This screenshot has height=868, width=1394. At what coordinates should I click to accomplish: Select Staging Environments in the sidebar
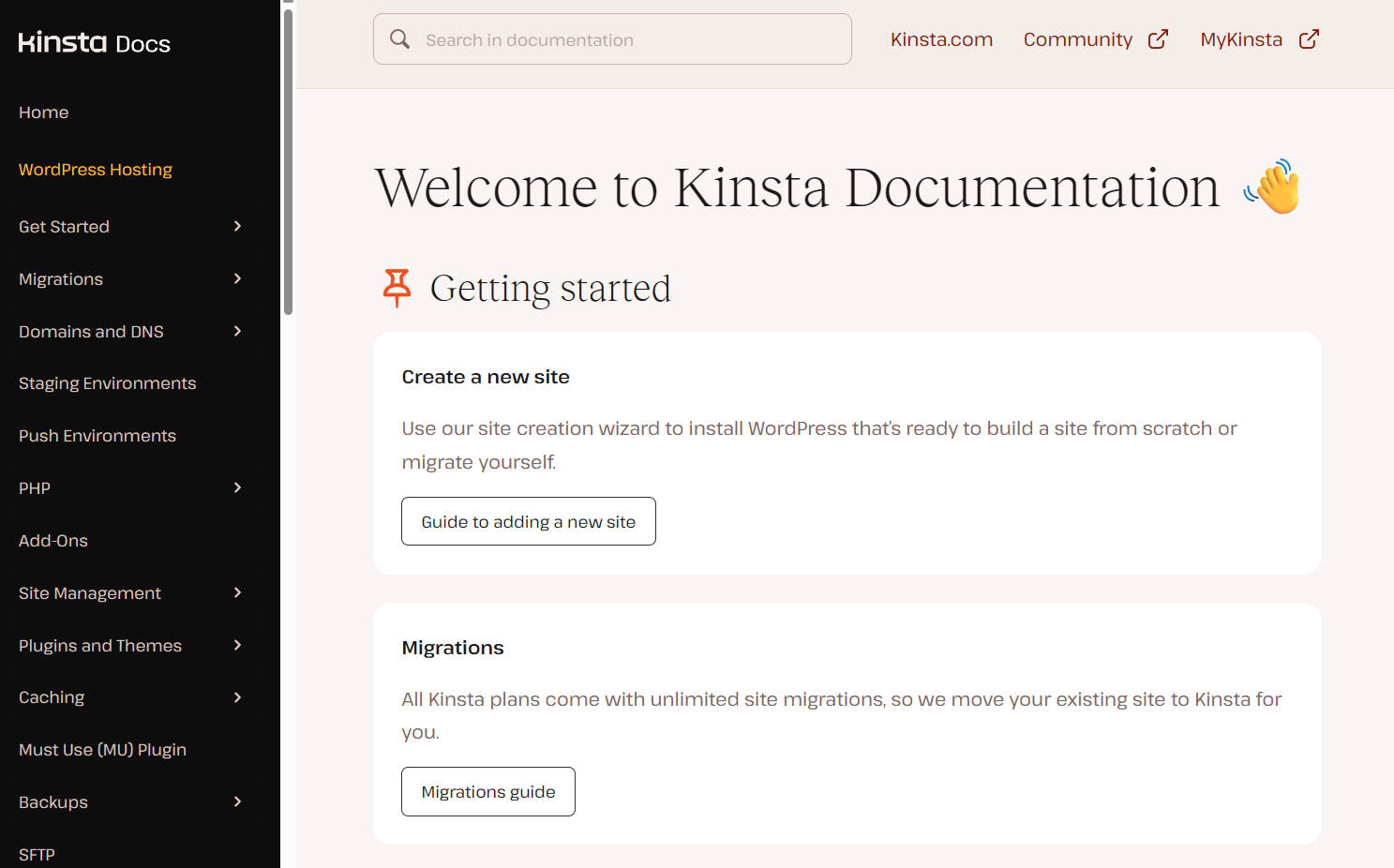[x=108, y=383]
